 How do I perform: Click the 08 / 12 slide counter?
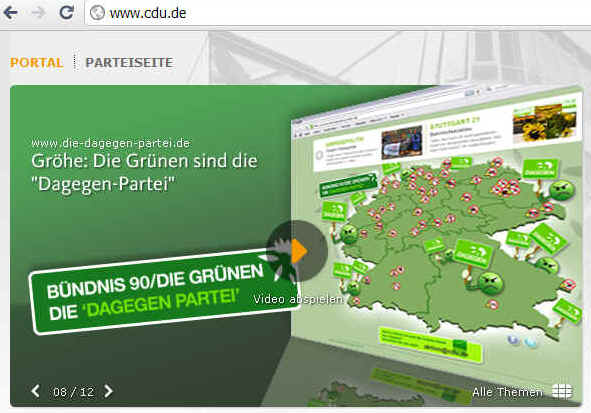(x=73, y=392)
